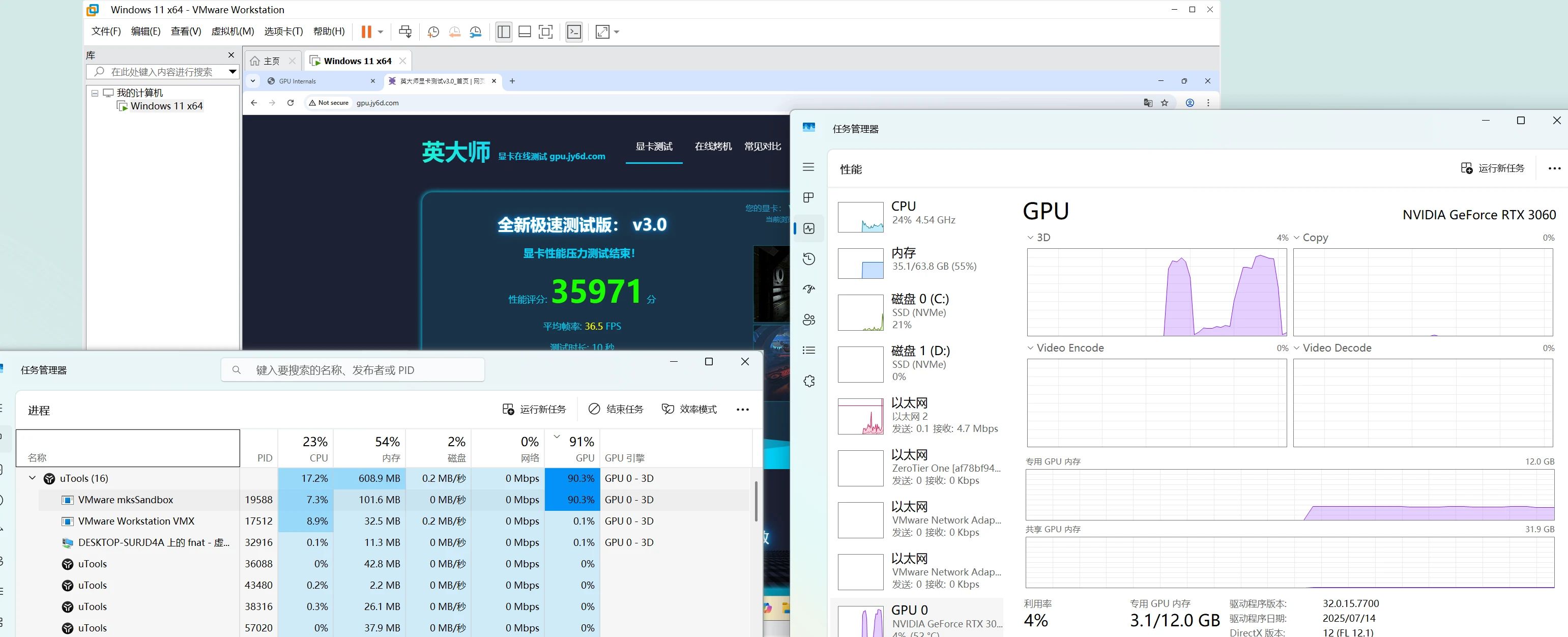1568x637 pixels.
Task: Select VMware Workstation VMX process row
Action: click(382, 522)
